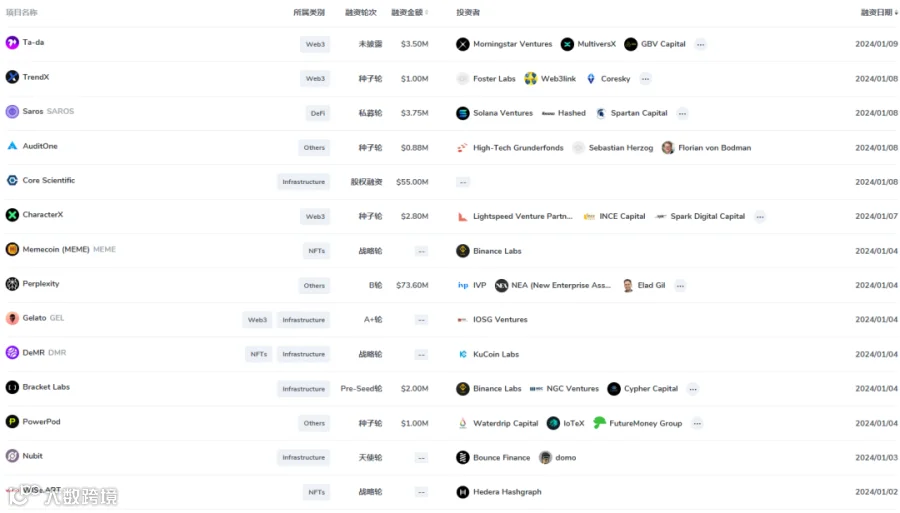900x513 pixels.
Task: Click the $73.60M funding amount
Action: pyautogui.click(x=412, y=285)
